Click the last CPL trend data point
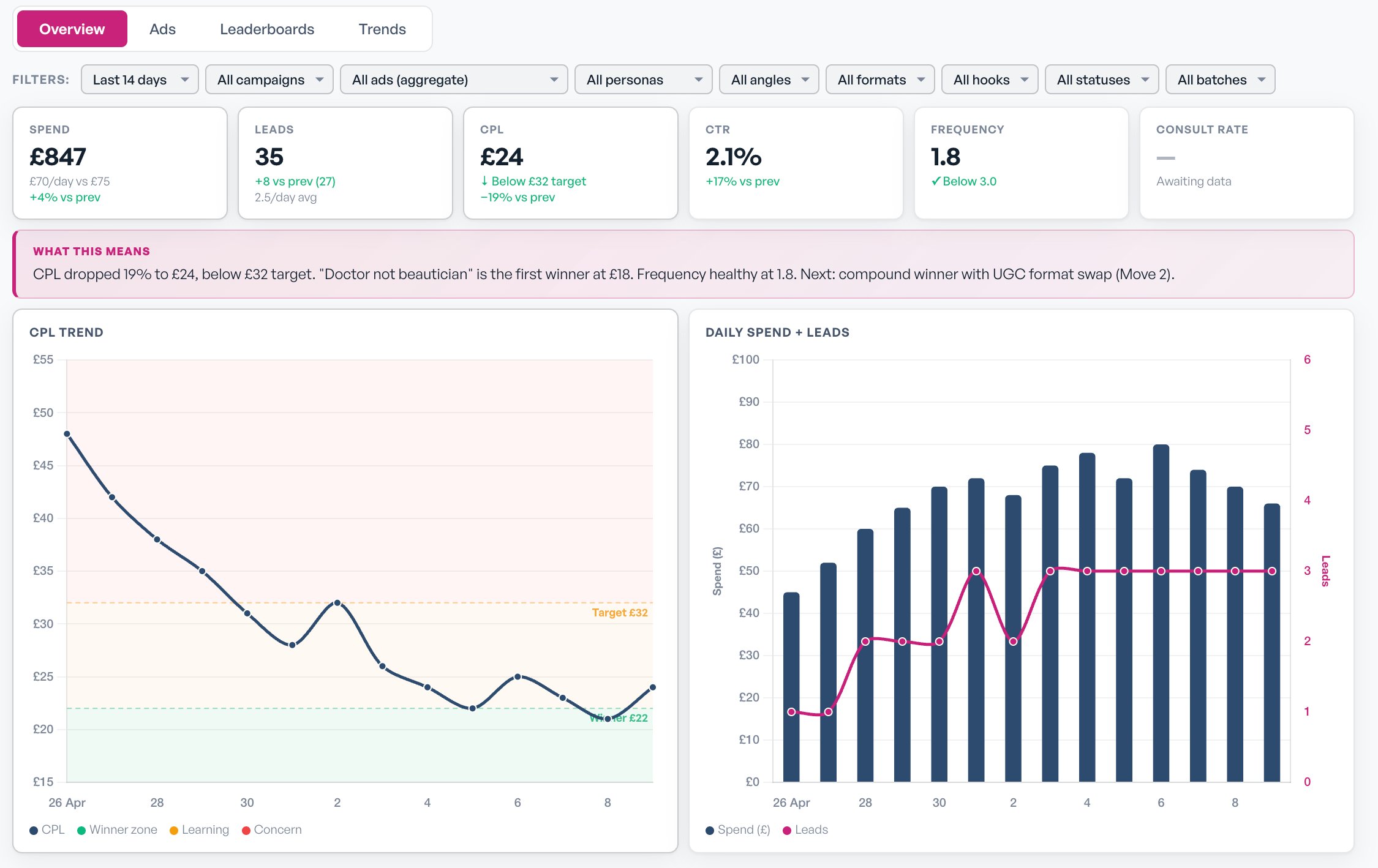The width and height of the screenshot is (1378, 868). pyautogui.click(x=653, y=687)
